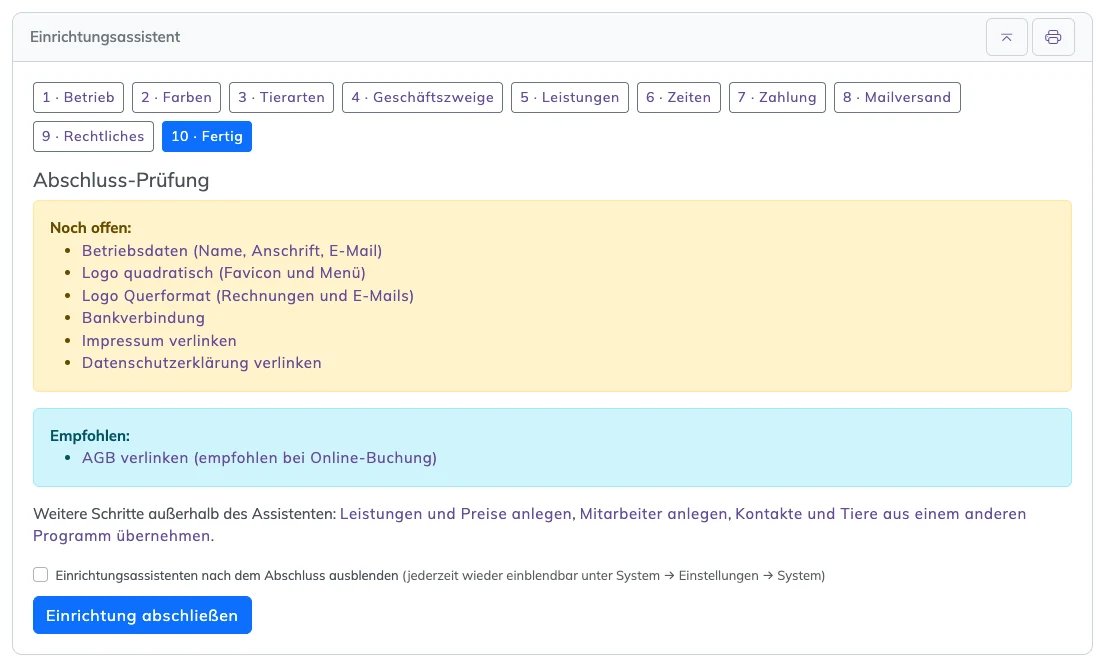Follow the Logo quadratisch (Favicon und Menü) link
The height and width of the screenshot is (667, 1105).
pyautogui.click(x=223, y=273)
